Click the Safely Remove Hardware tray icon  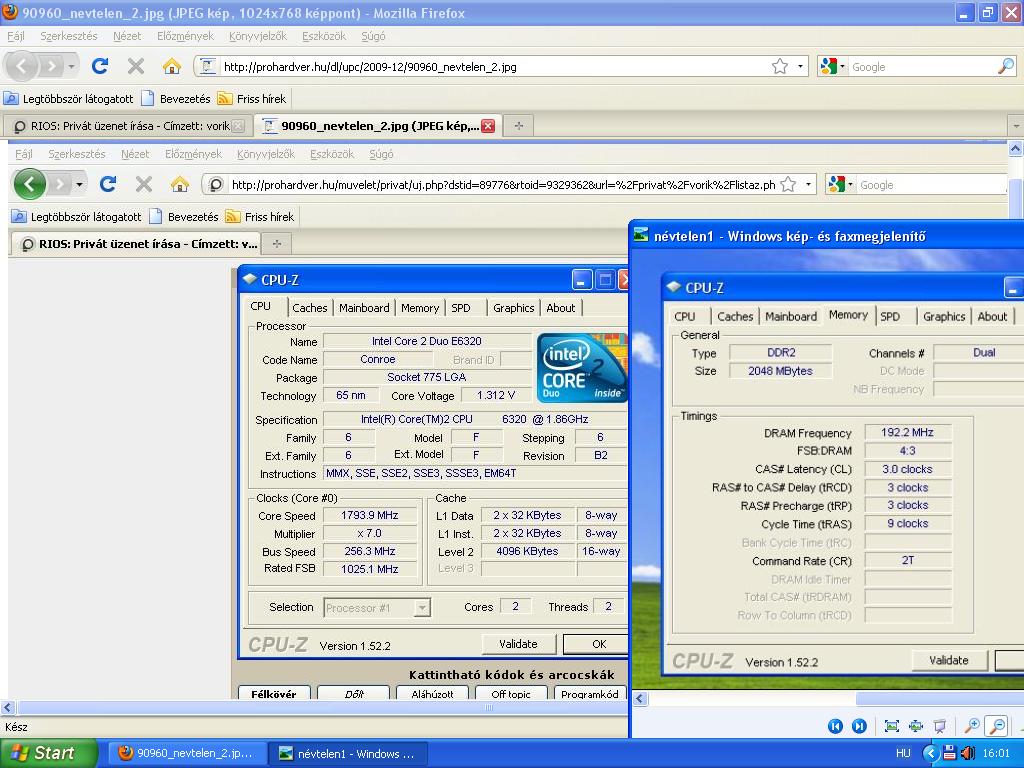click(949, 753)
